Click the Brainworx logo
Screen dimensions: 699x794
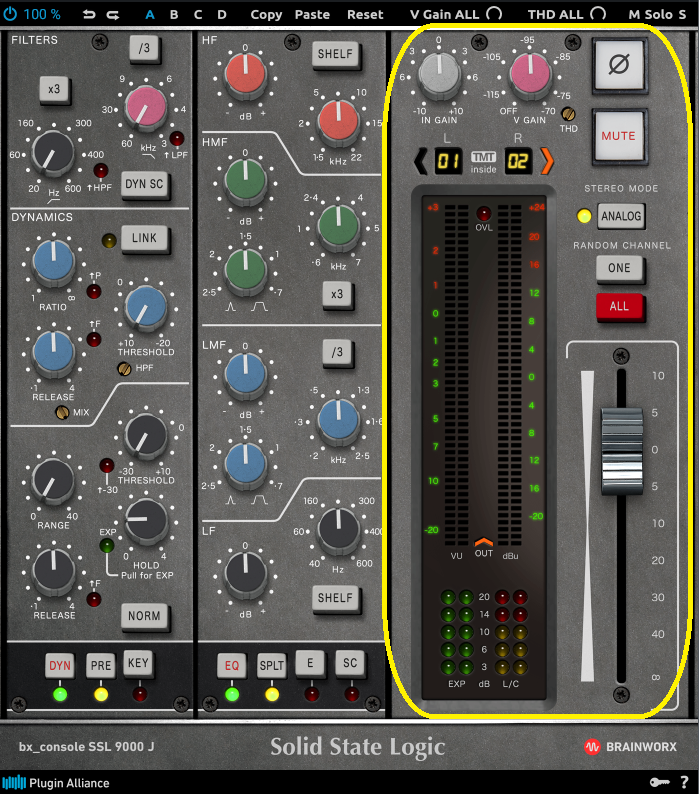tap(630, 746)
